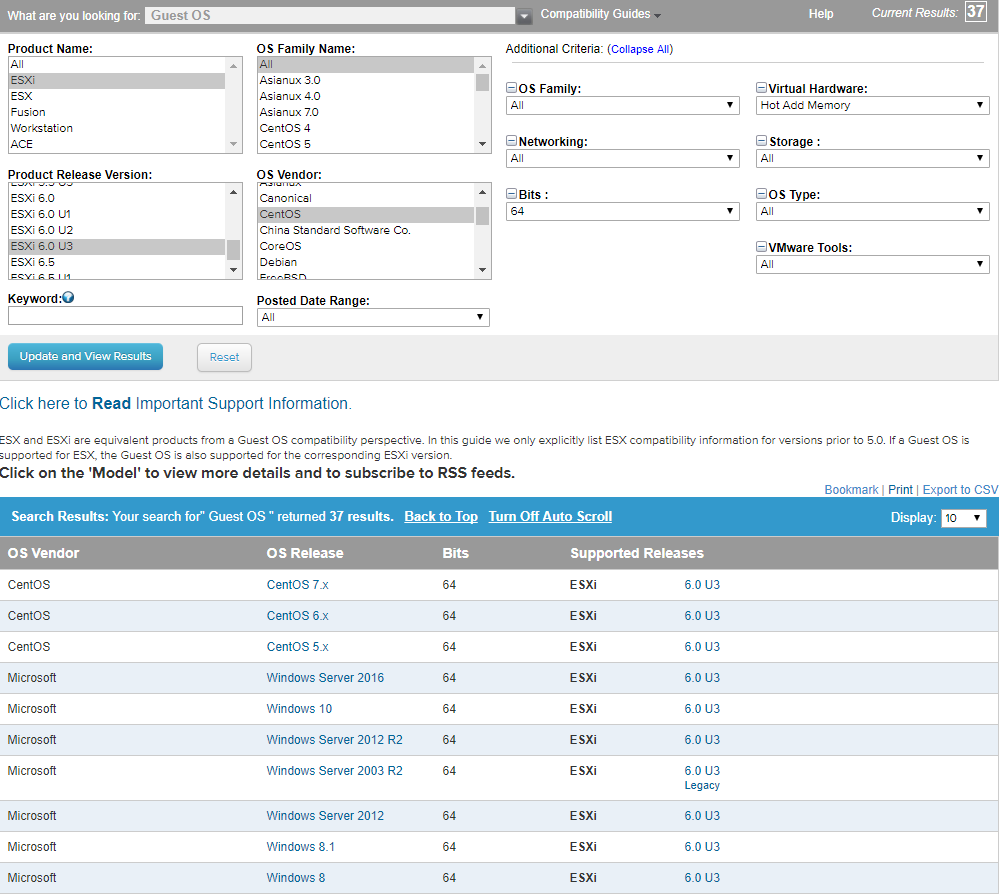This screenshot has height=894, width=1001.
Task: Collapse the OS Type minus icon
Action: point(761,195)
